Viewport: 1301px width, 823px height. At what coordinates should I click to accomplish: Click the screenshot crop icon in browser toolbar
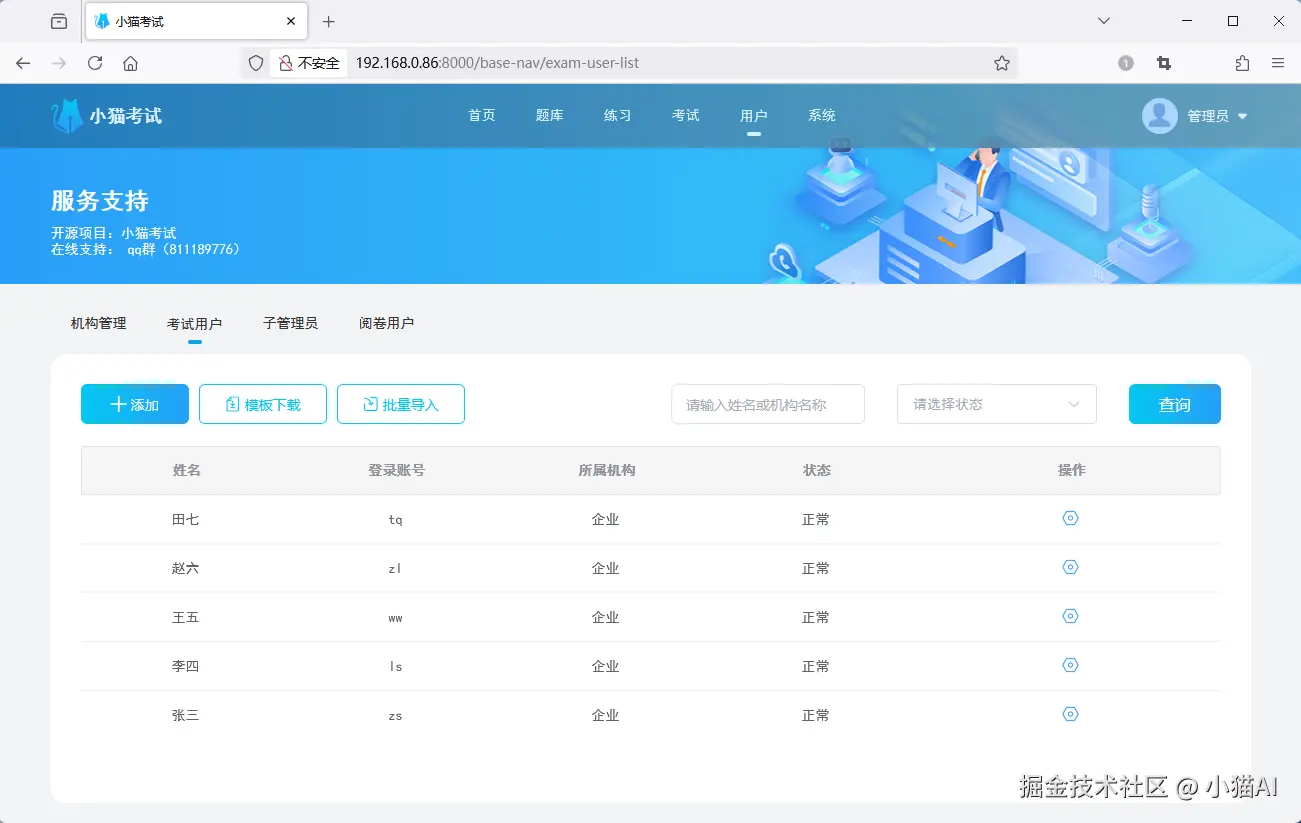pyautogui.click(x=1163, y=62)
